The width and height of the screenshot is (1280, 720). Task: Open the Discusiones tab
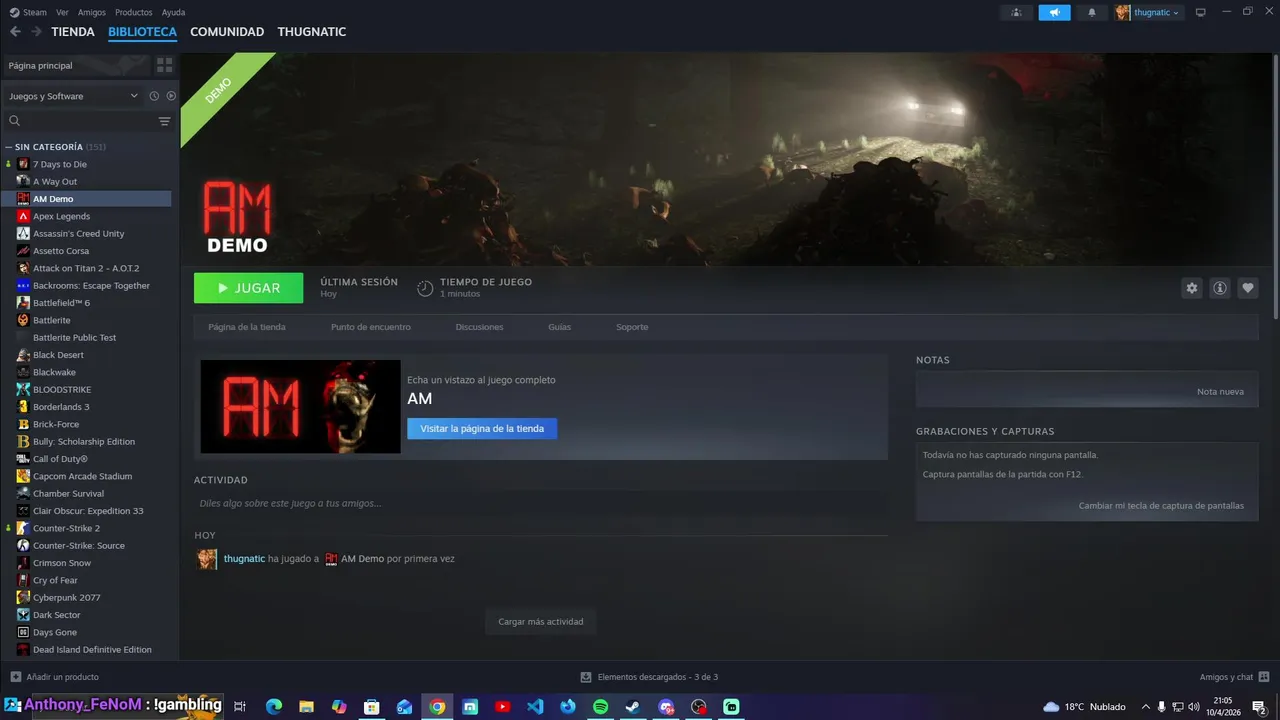(x=480, y=327)
